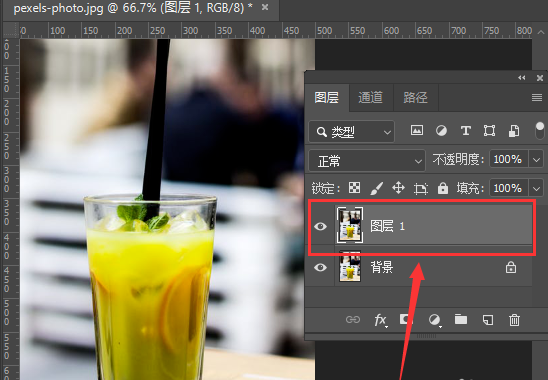Select 图层 1 layer thumbnail
This screenshot has width=548, height=380.
350,225
